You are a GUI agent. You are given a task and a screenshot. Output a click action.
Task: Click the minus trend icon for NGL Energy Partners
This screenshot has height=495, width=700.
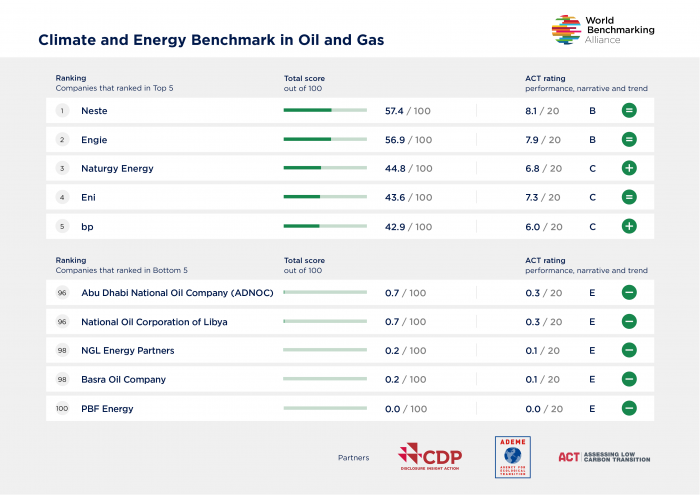tap(629, 351)
